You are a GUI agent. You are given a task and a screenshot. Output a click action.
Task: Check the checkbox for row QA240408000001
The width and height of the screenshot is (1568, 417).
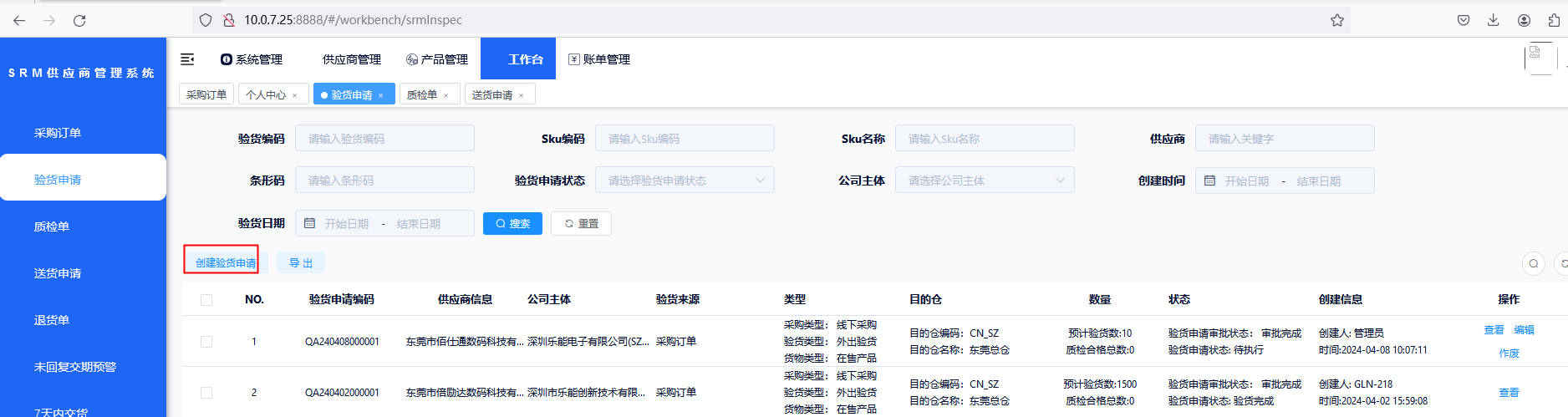pos(206,342)
